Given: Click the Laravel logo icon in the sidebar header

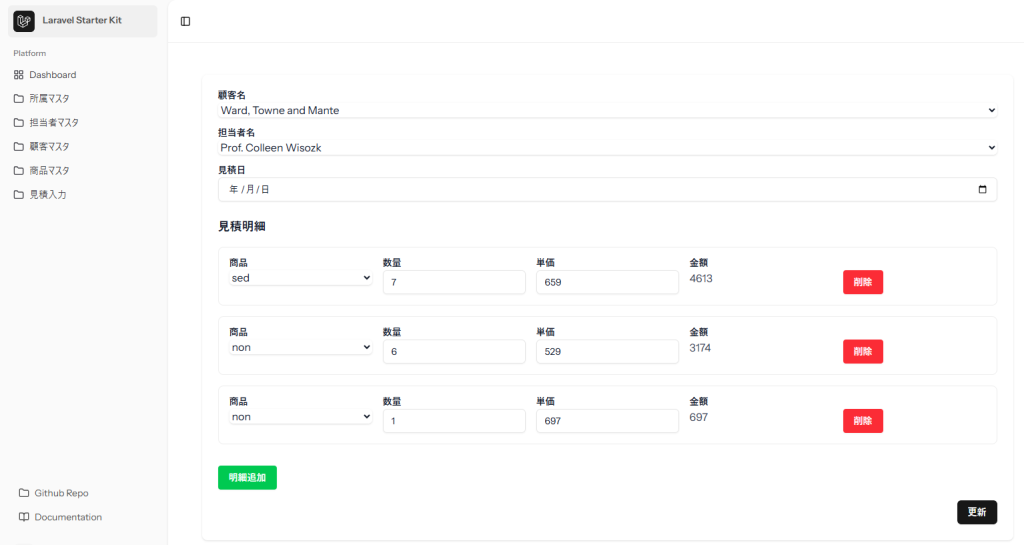Looking at the screenshot, I should click(x=24, y=21).
